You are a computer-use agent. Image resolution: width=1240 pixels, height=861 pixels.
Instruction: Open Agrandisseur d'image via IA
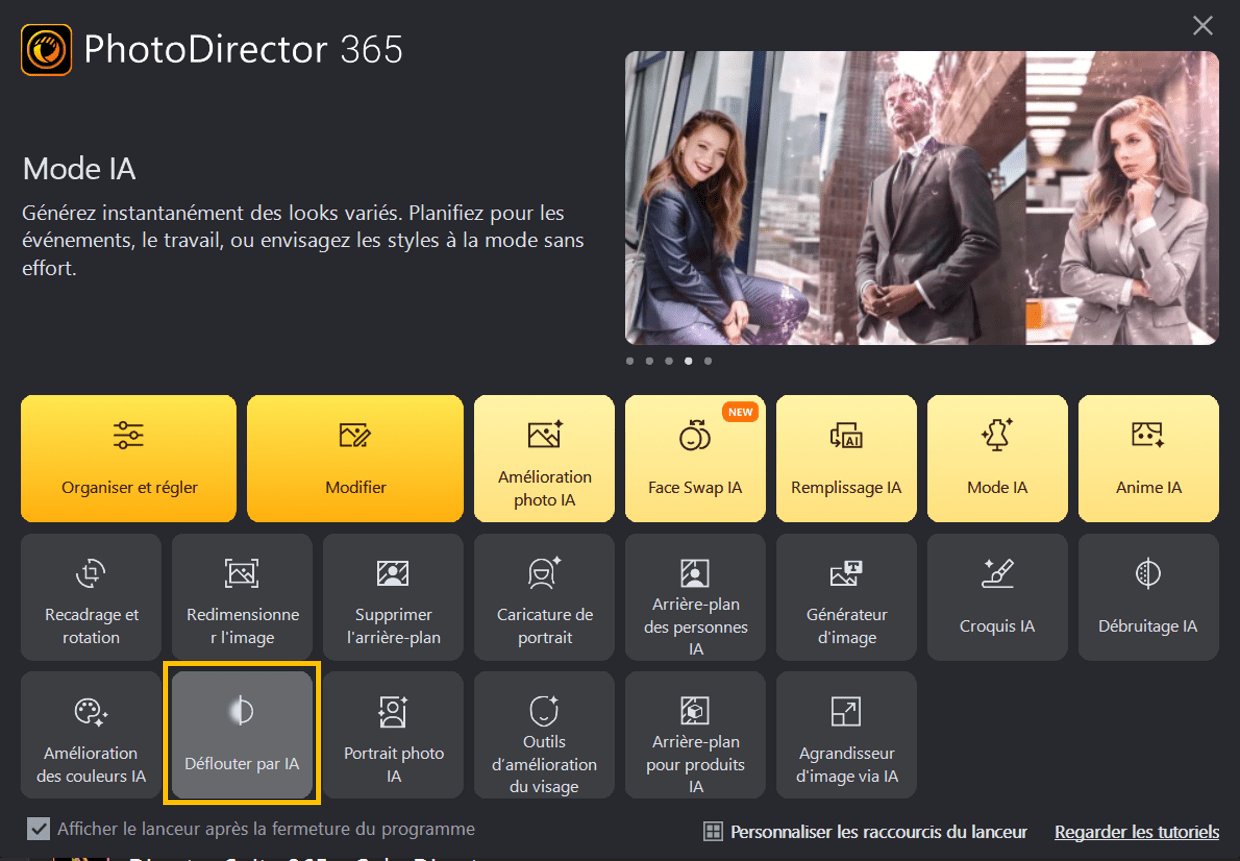[846, 735]
